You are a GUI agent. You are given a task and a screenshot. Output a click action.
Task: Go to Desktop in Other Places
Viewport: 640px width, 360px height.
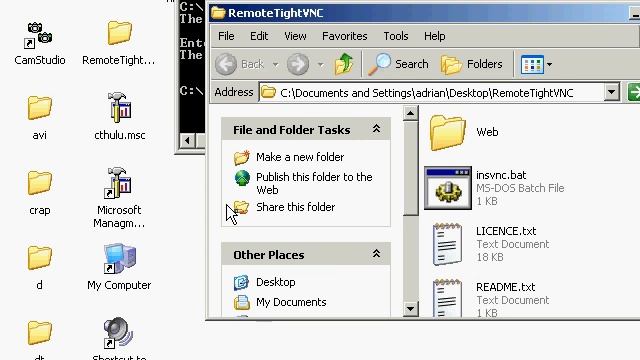276,282
